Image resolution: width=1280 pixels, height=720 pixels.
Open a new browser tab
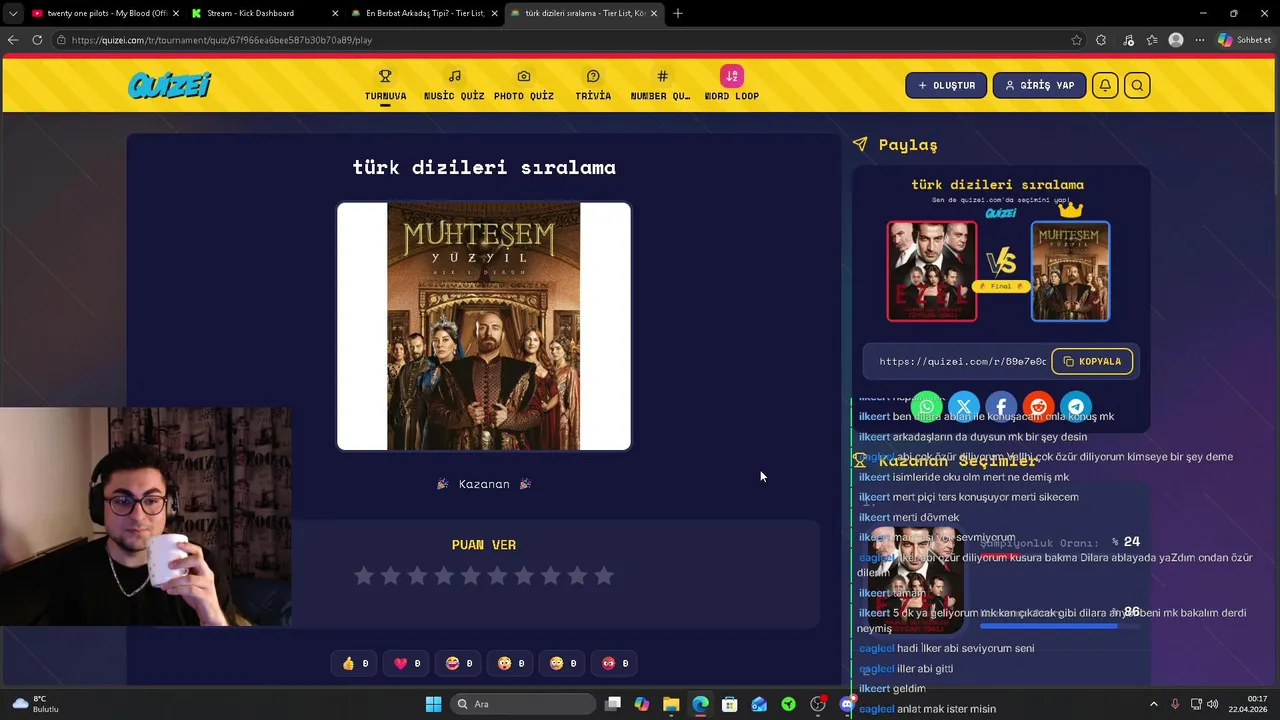click(678, 13)
